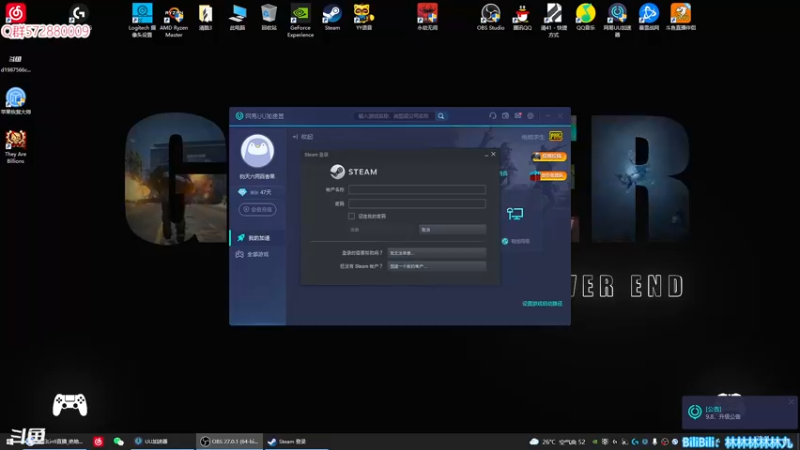Open the They Are Billions desktop shortcut
This screenshot has width=800, height=450.
[x=15, y=147]
